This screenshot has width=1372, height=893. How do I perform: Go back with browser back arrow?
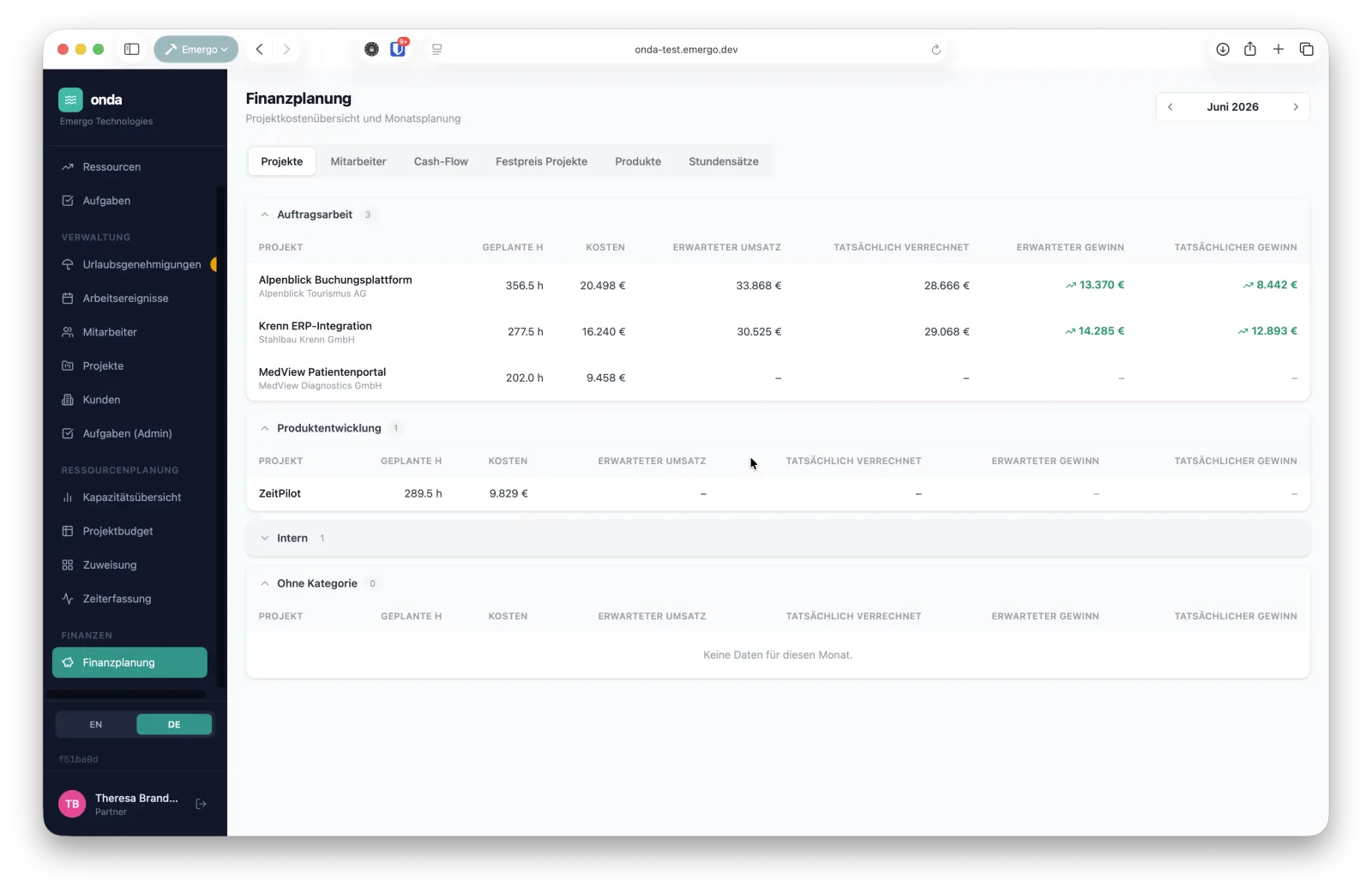pos(260,50)
